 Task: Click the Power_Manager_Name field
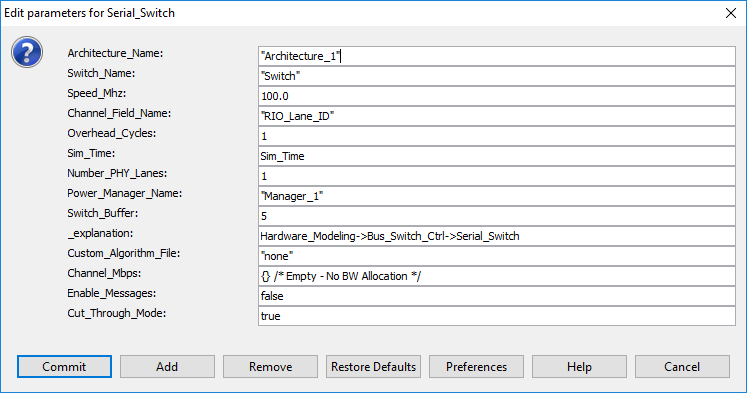(497, 196)
